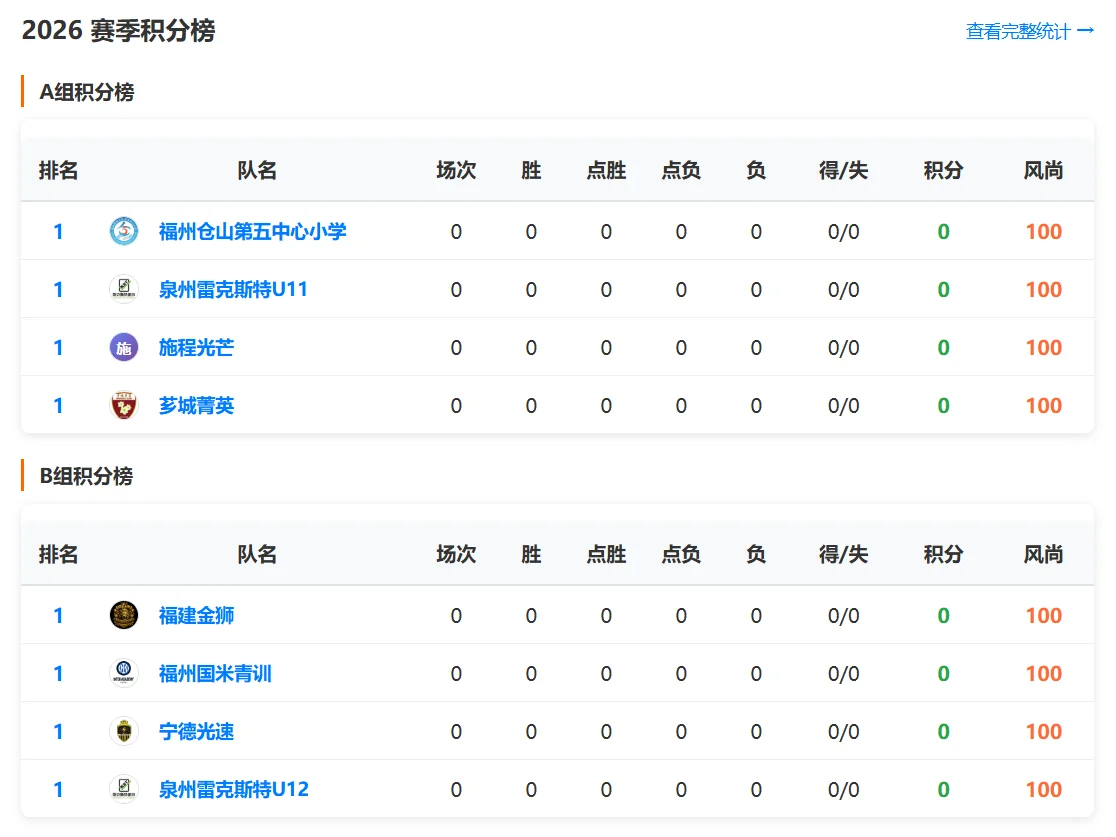Open team page 福州国米青训

tap(215, 673)
